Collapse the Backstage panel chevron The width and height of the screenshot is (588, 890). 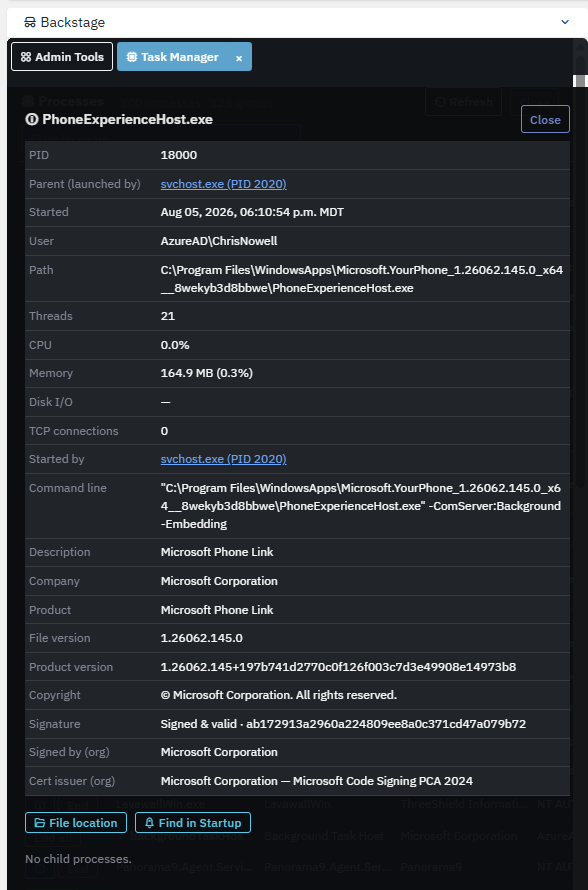point(565,22)
